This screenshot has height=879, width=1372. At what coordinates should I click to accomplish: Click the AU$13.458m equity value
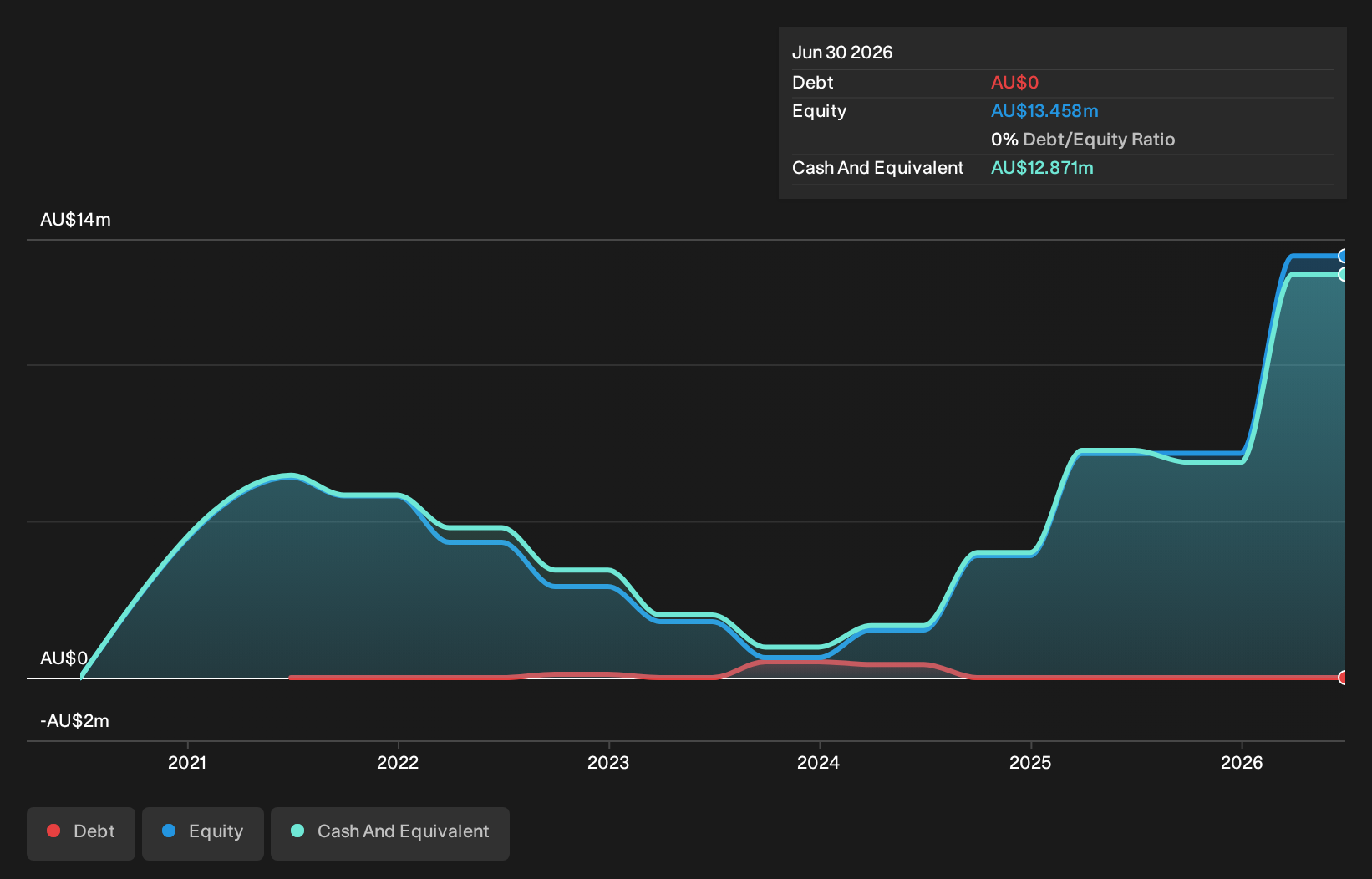tap(1044, 111)
